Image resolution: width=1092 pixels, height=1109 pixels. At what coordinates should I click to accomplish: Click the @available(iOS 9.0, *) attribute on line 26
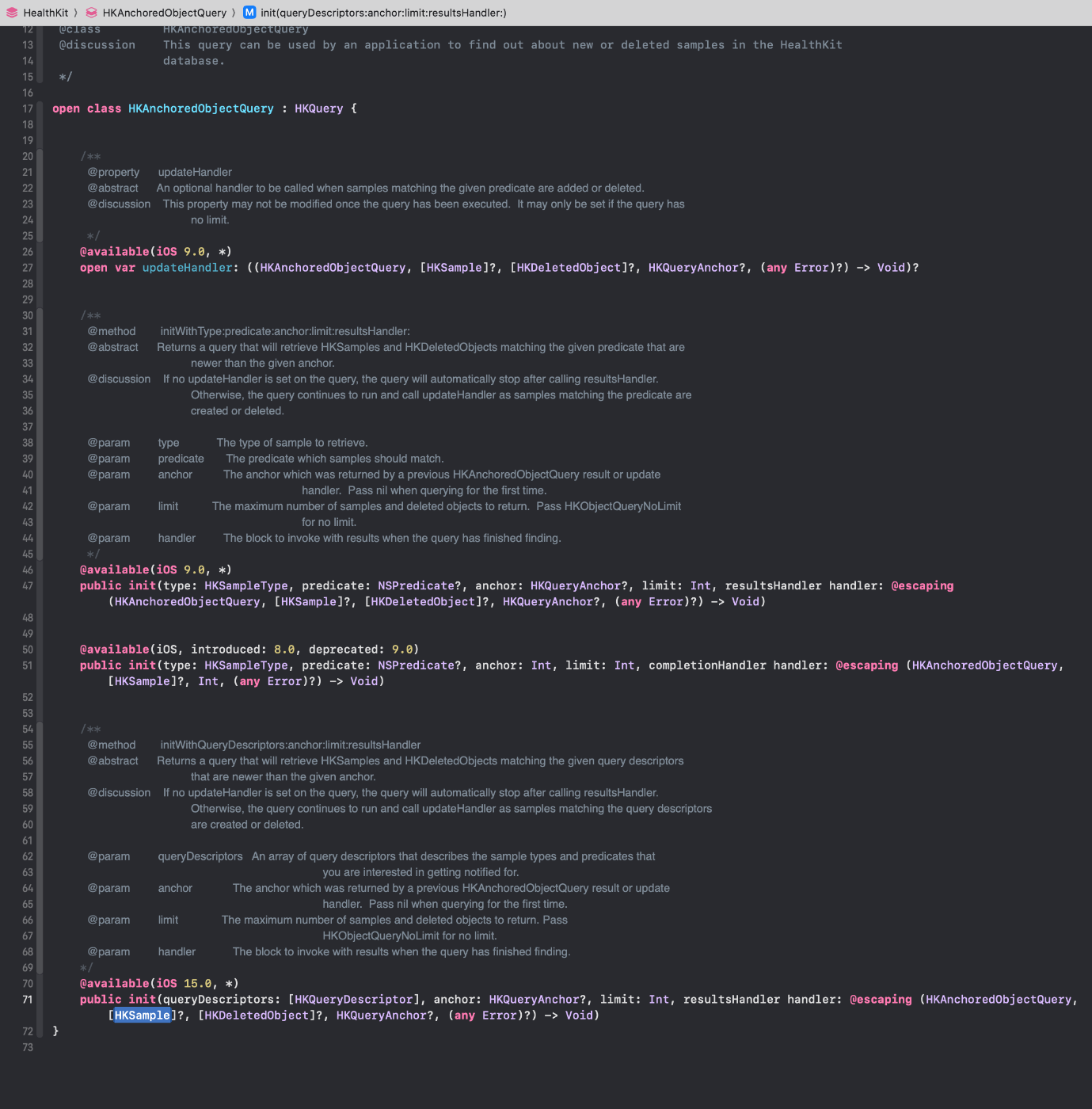(x=156, y=252)
